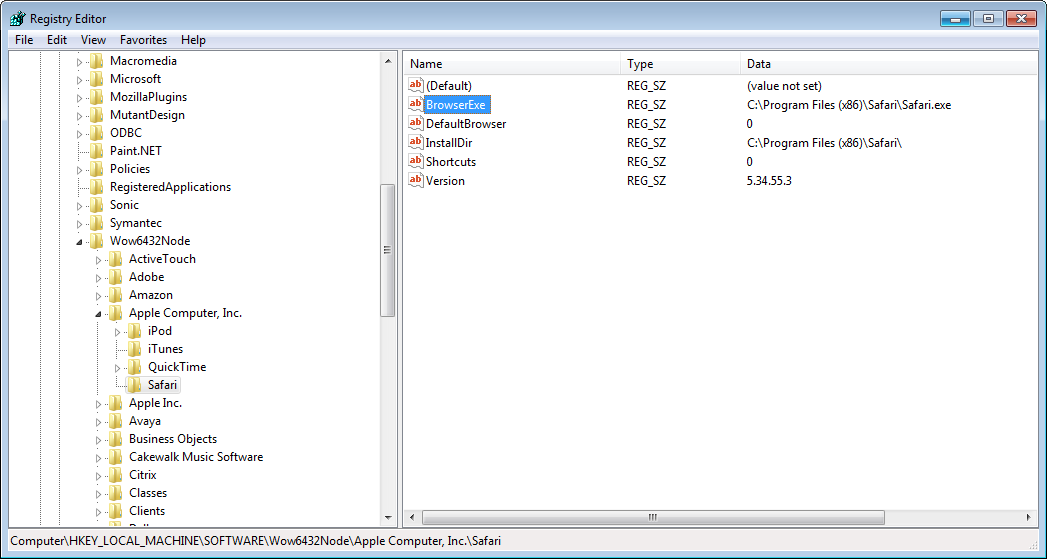Click the horizontal scrollbar thumb in values pane
Screen dimensions: 1047x559
[x=652, y=517]
